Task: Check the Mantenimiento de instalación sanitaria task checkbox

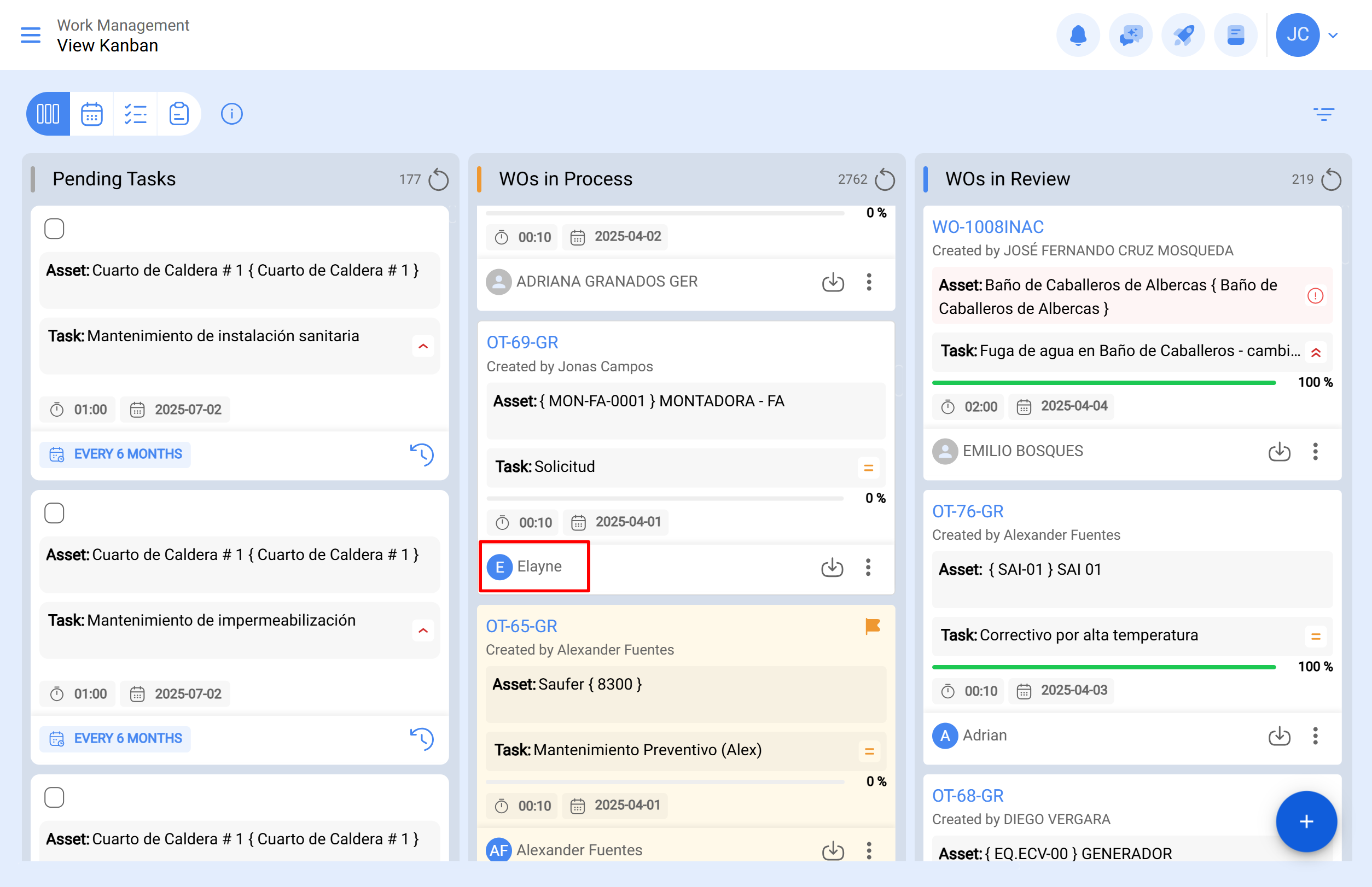Action: (x=54, y=229)
